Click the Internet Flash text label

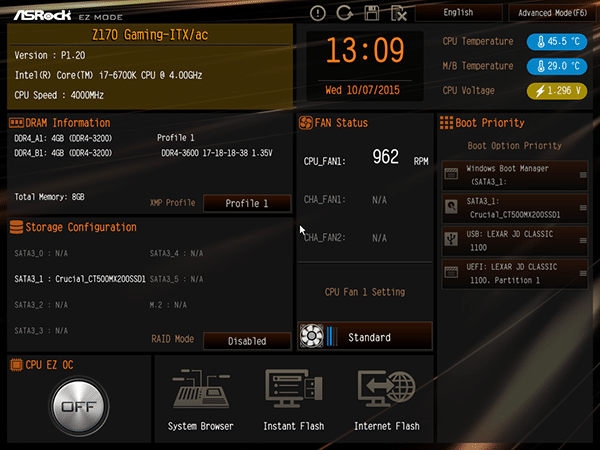[387, 426]
